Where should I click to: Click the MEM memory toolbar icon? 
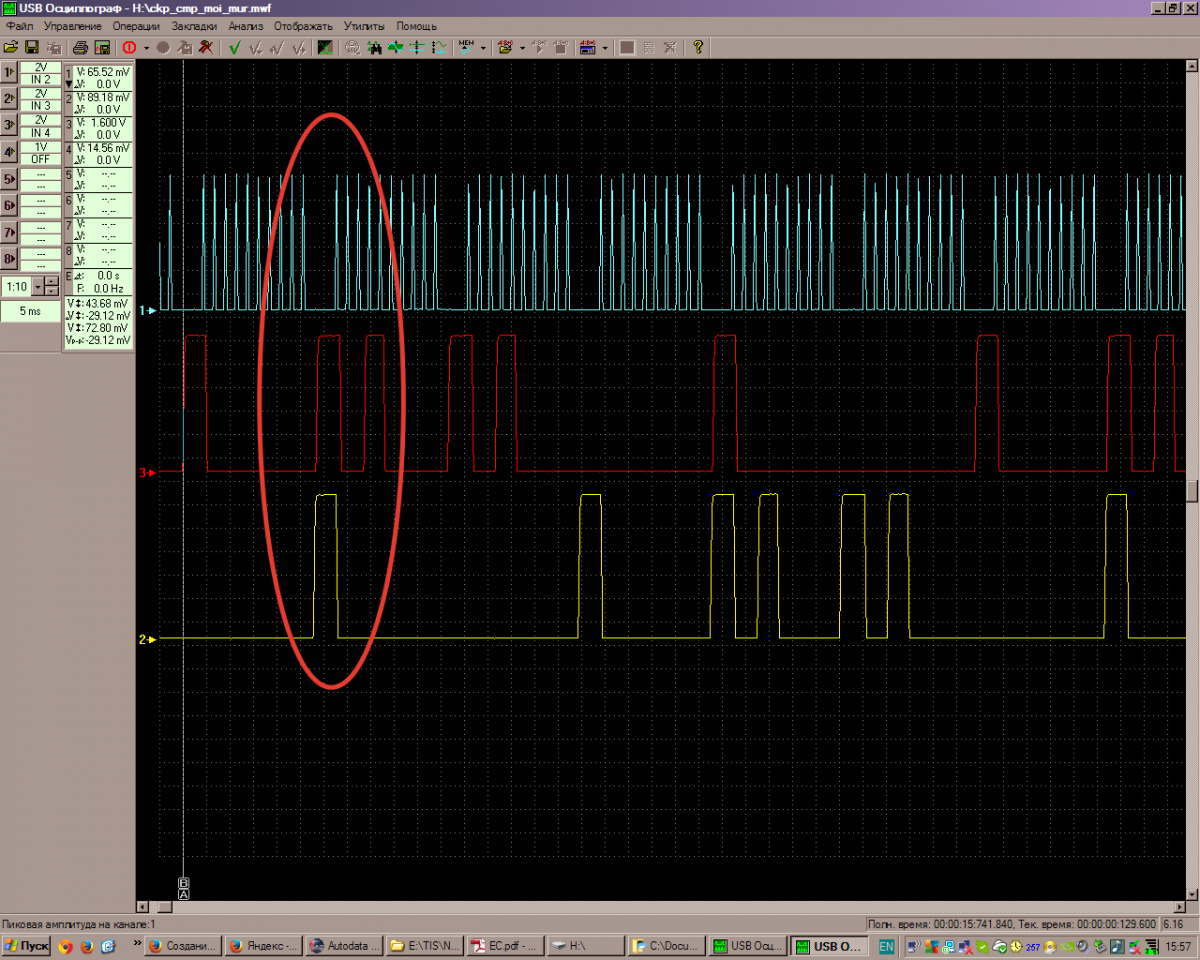pyautogui.click(x=466, y=47)
